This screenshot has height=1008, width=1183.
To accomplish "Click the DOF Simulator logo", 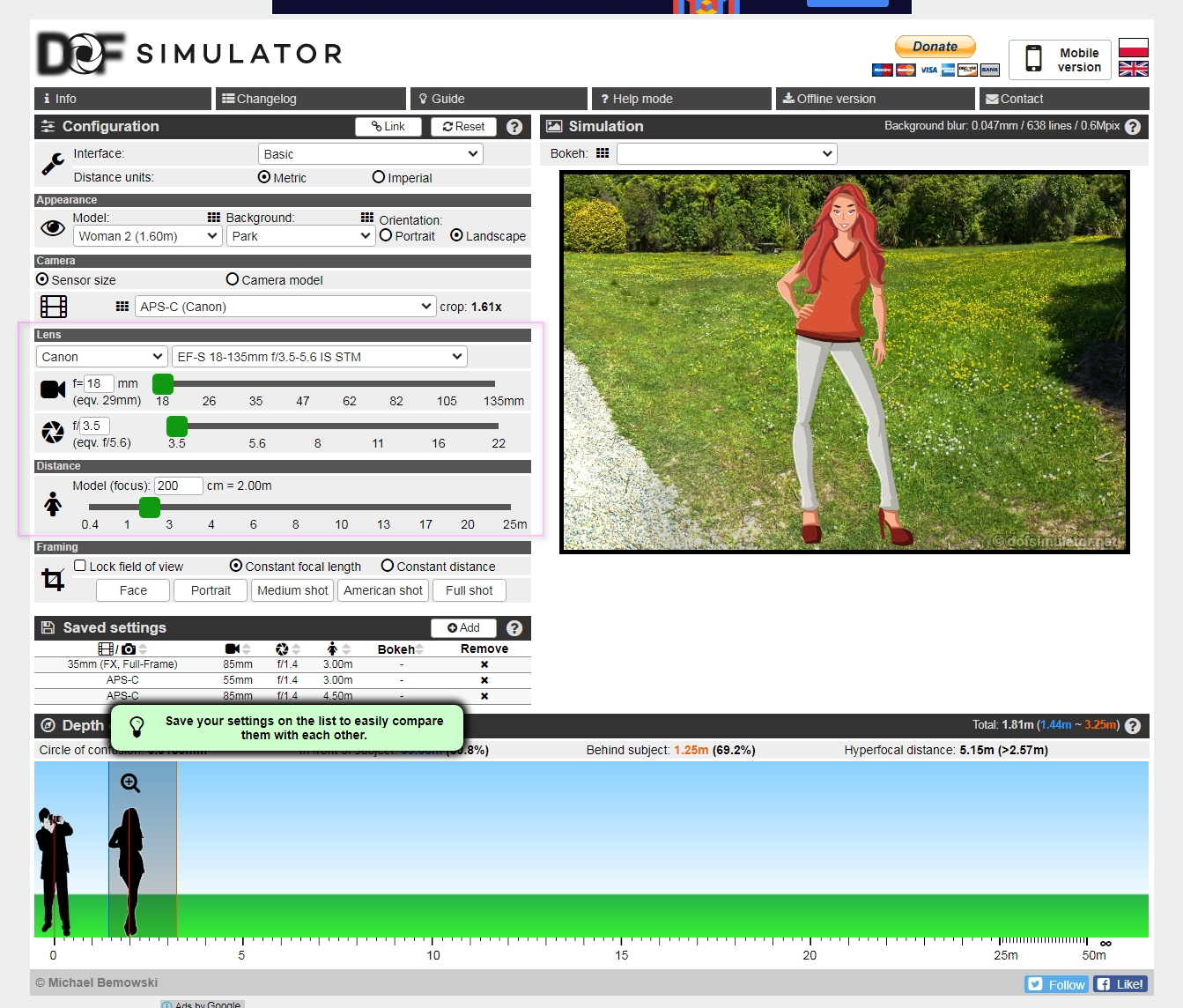I will [x=189, y=54].
